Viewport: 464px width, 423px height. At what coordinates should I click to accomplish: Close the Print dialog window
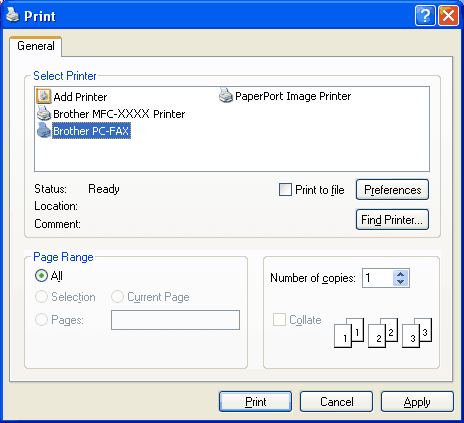[x=448, y=15]
